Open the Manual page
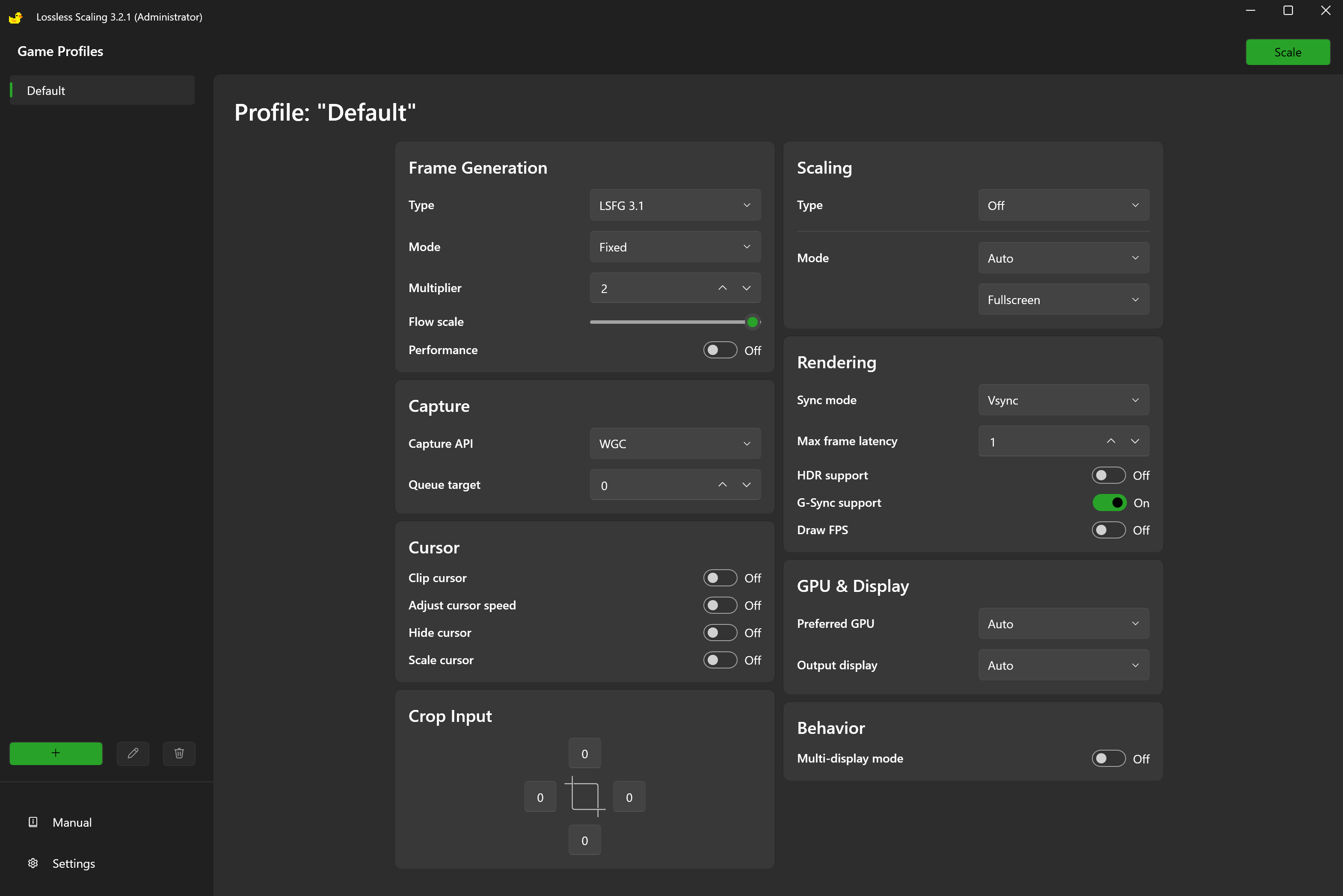Image resolution: width=1343 pixels, height=896 pixels. 72,822
